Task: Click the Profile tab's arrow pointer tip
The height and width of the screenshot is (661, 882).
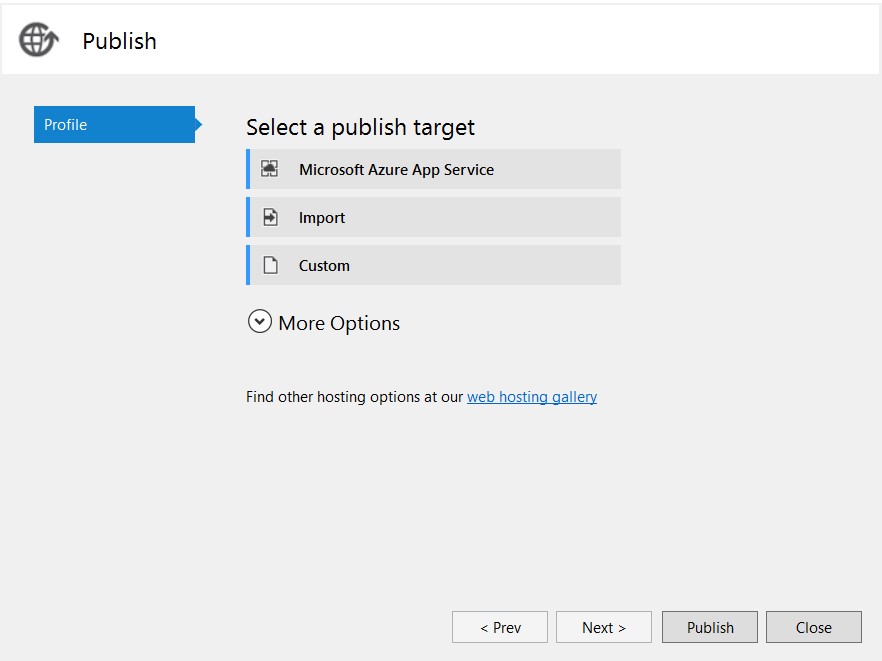Action: tap(198, 125)
